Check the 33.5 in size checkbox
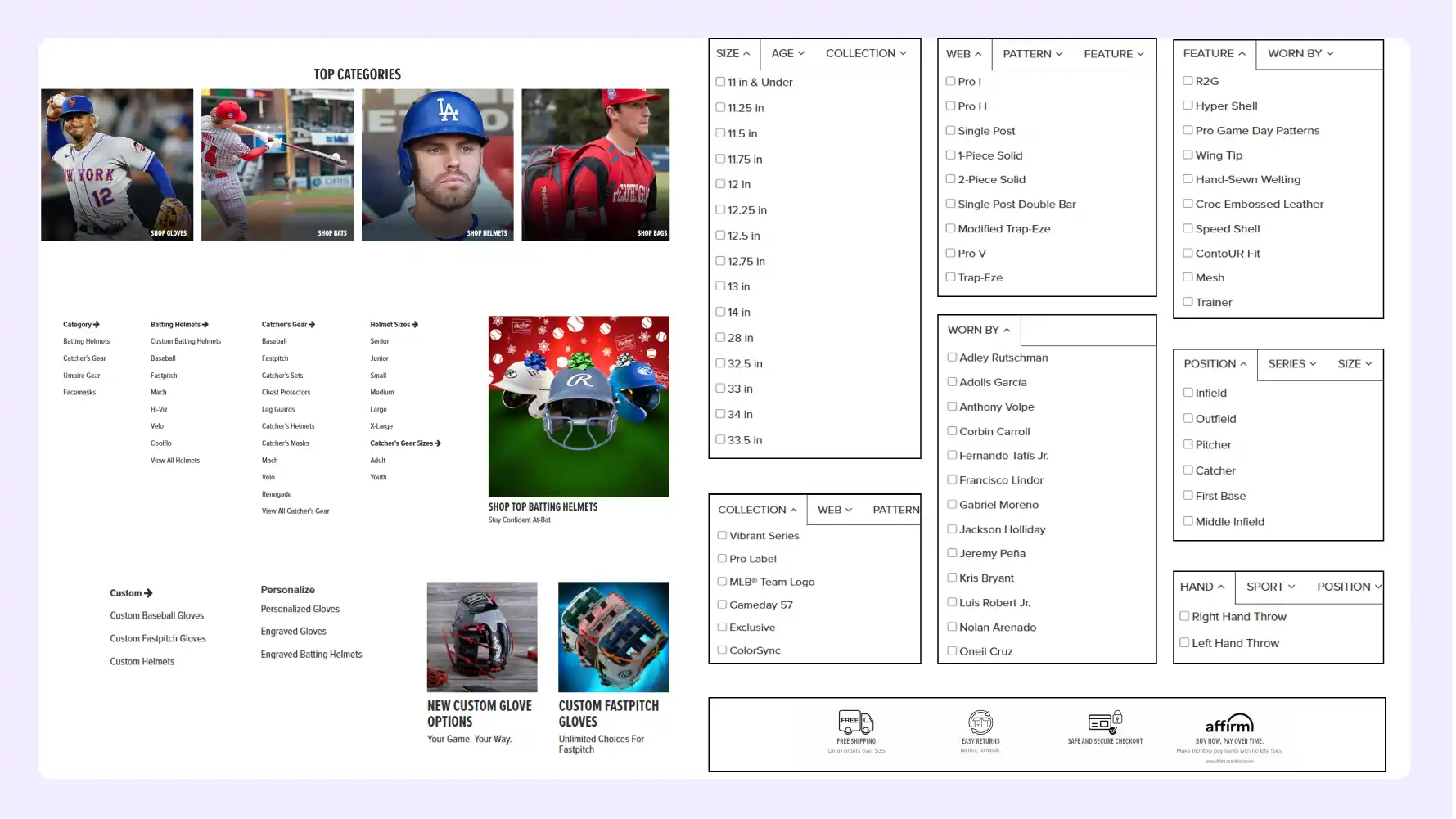 720,440
